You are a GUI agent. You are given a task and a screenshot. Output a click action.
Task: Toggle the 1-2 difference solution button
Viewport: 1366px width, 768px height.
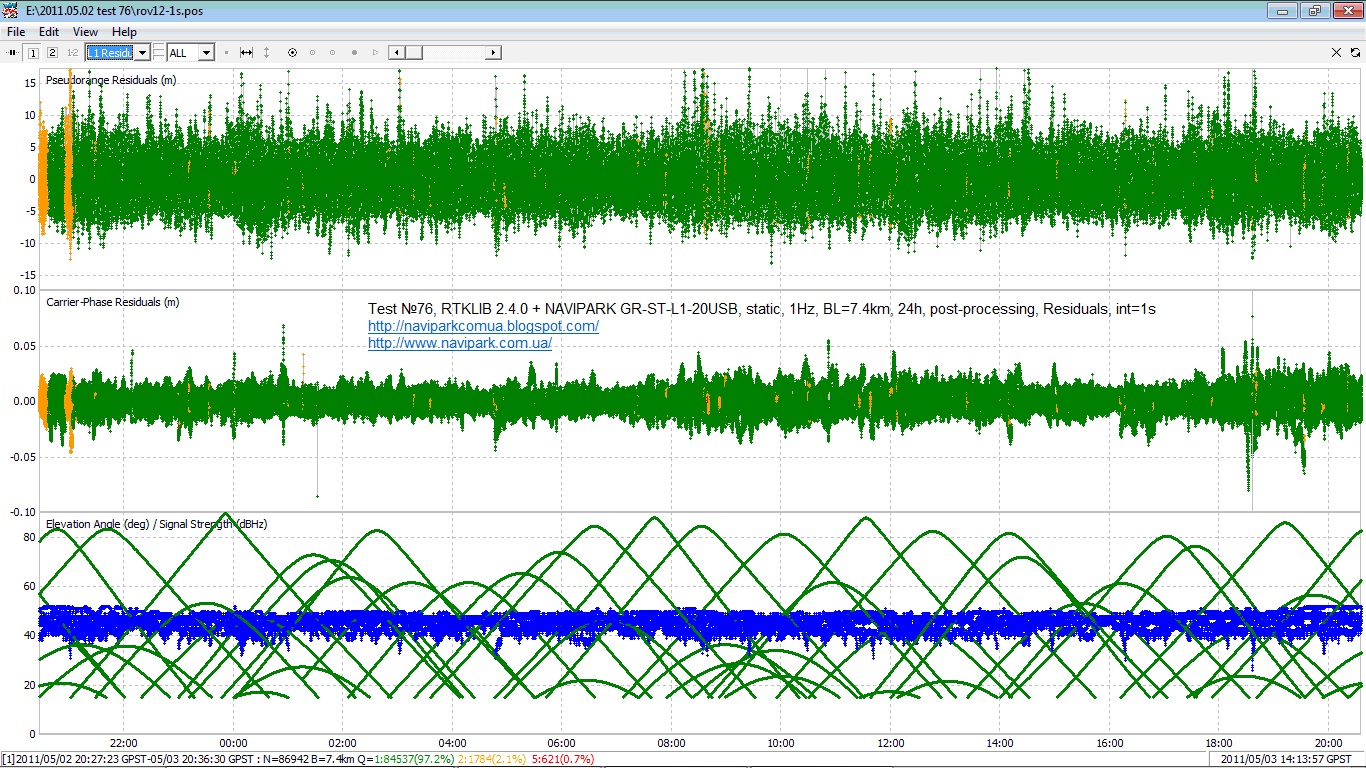tap(72, 52)
